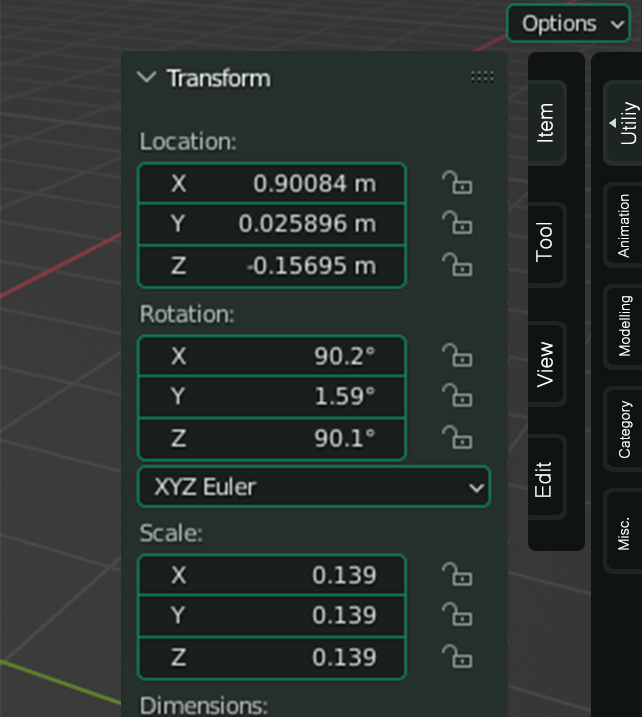Lock Location Z axis
The image size is (642, 717).
(x=457, y=265)
